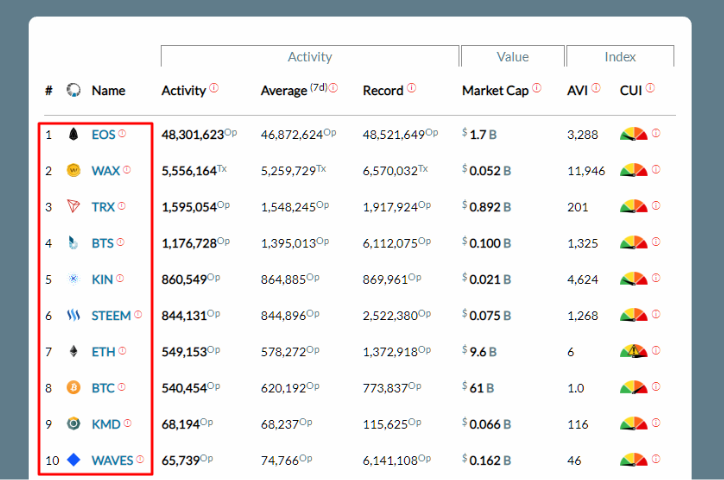Click ETH market cap $9.6 B

click(479, 352)
